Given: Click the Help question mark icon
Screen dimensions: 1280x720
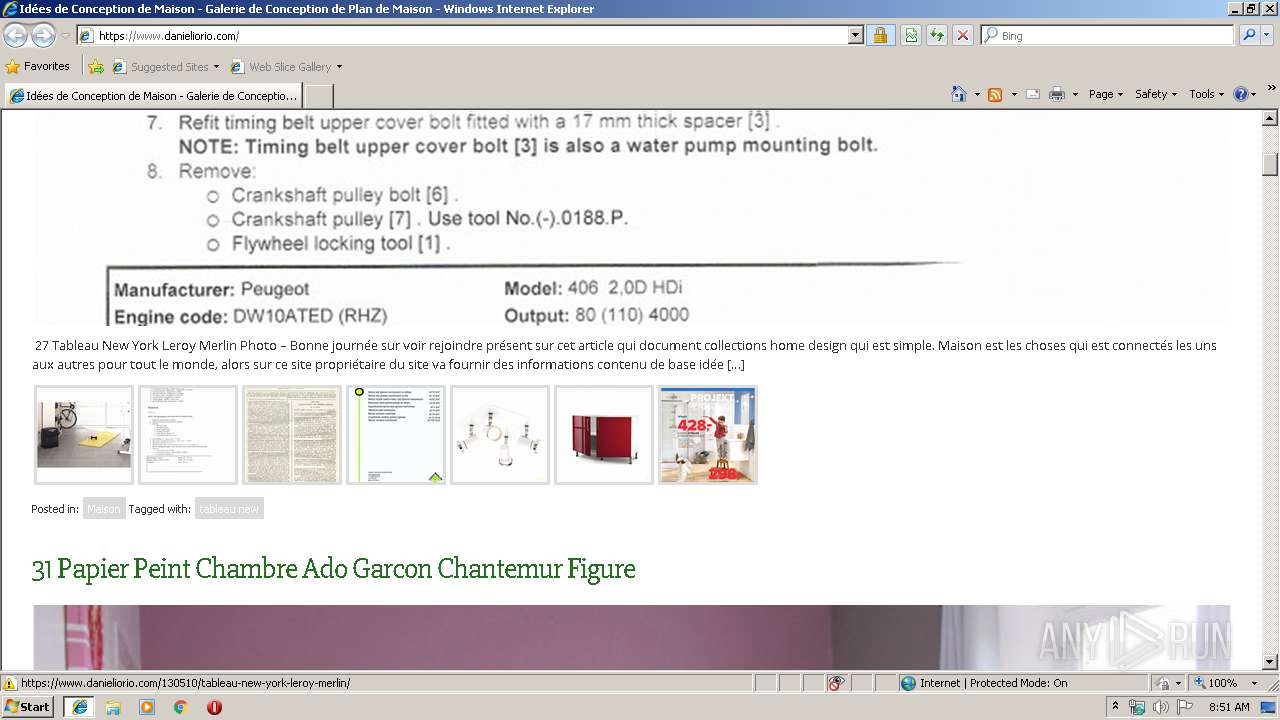Looking at the screenshot, I should tap(1241, 94).
